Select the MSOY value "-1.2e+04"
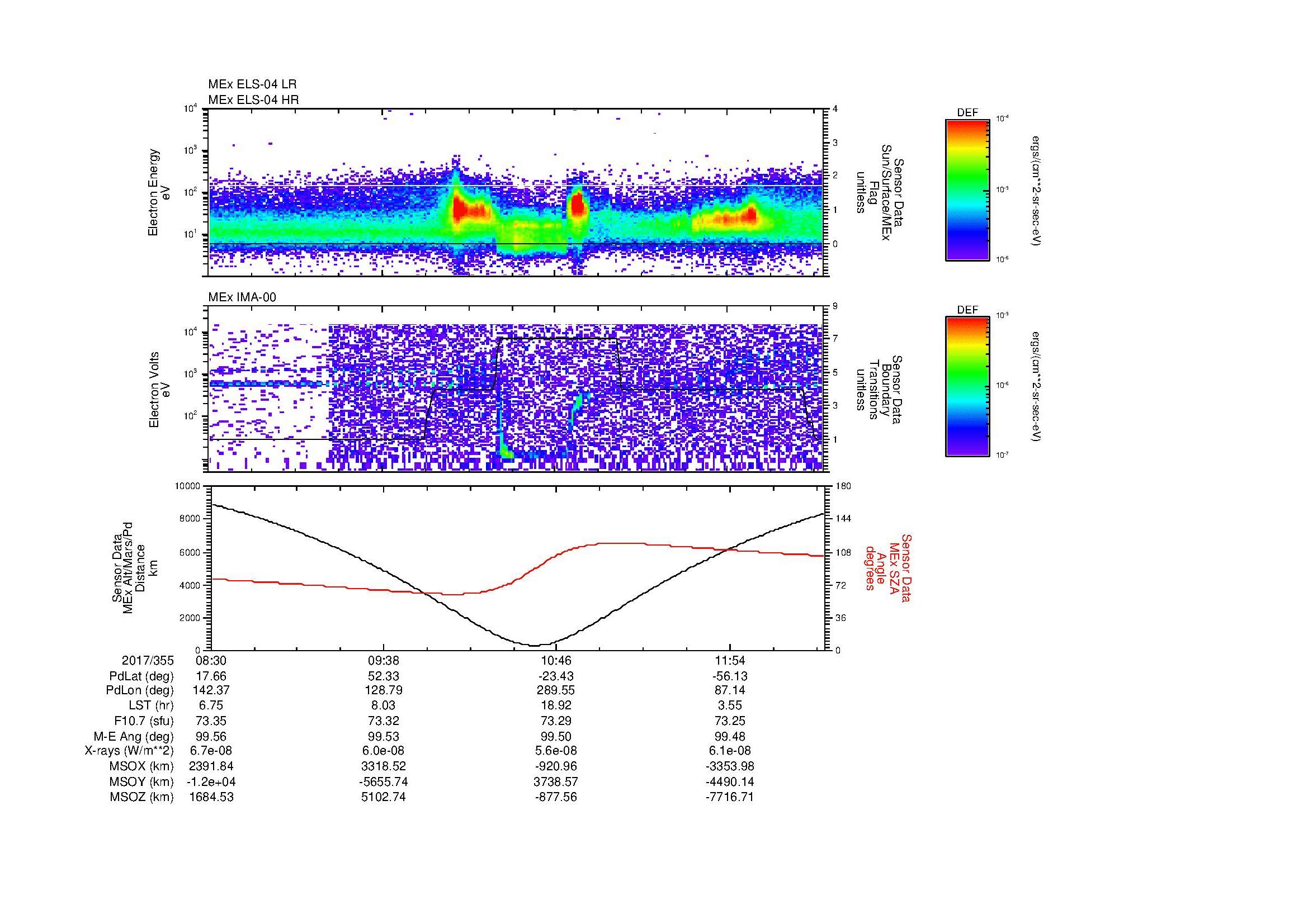The width and height of the screenshot is (1308, 924). point(211,781)
